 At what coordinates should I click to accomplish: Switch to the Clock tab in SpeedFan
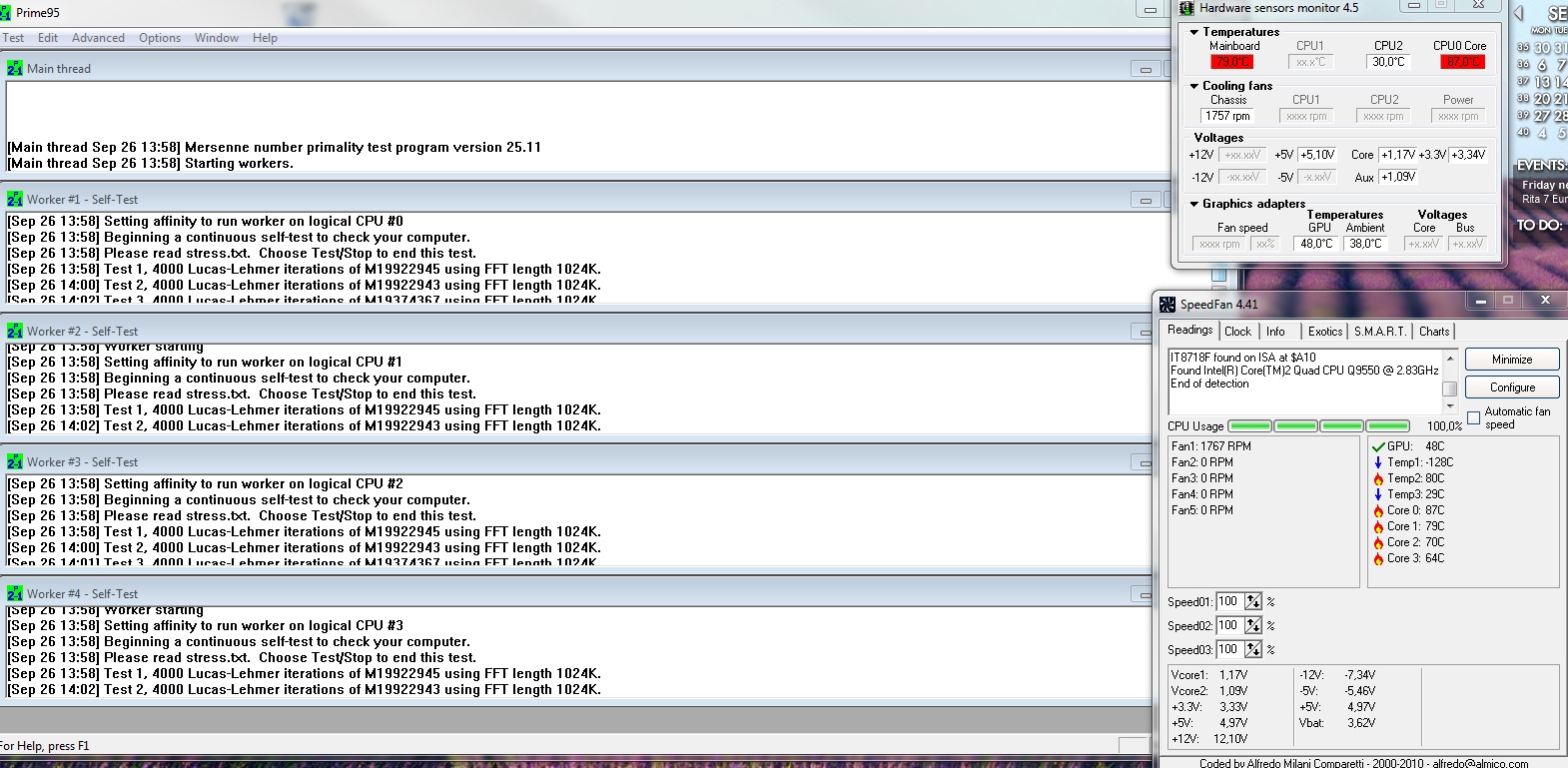pos(1237,332)
